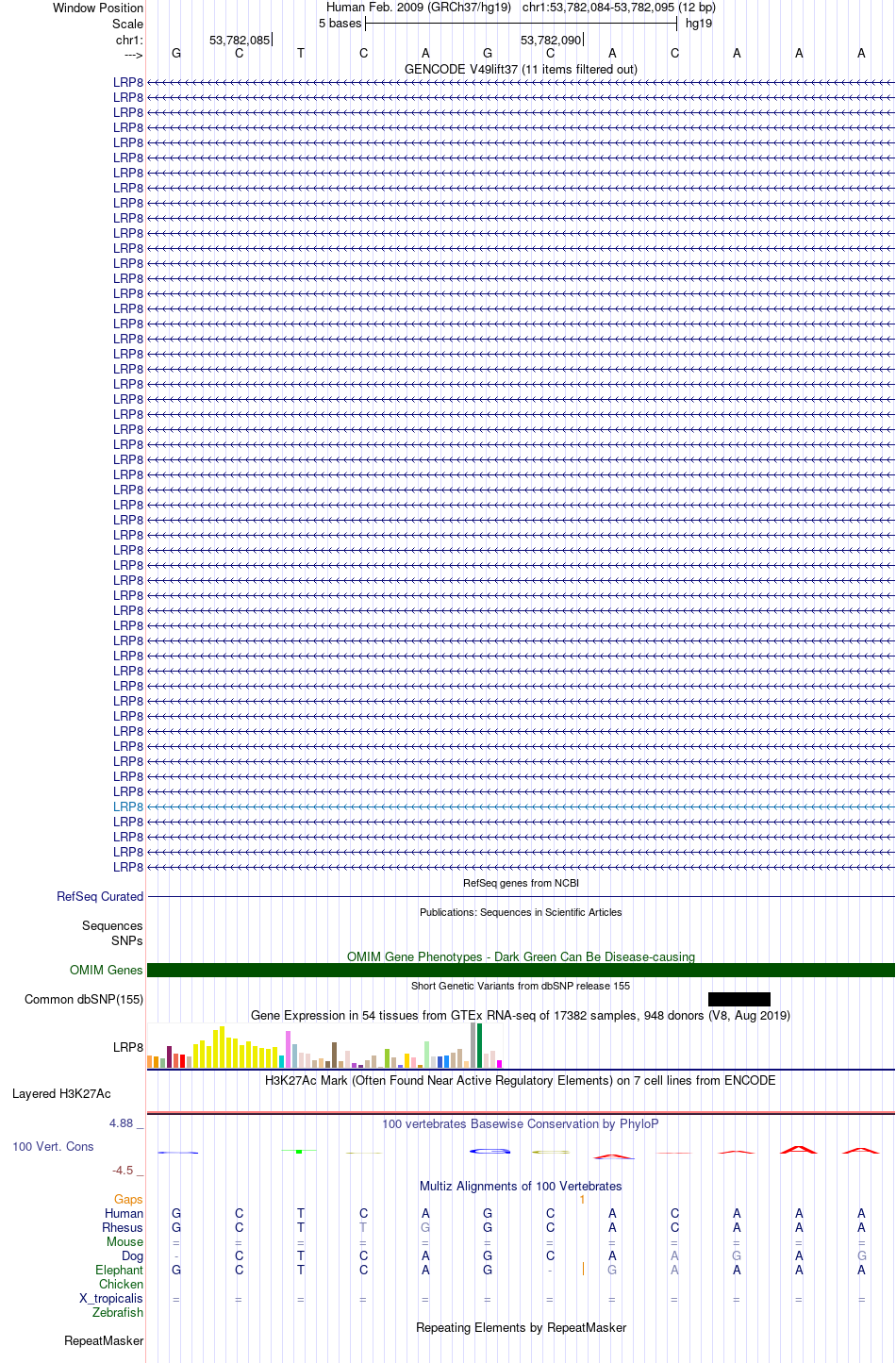
Task: Click the Layered H3K27Ac side label
Action: 61,1093
